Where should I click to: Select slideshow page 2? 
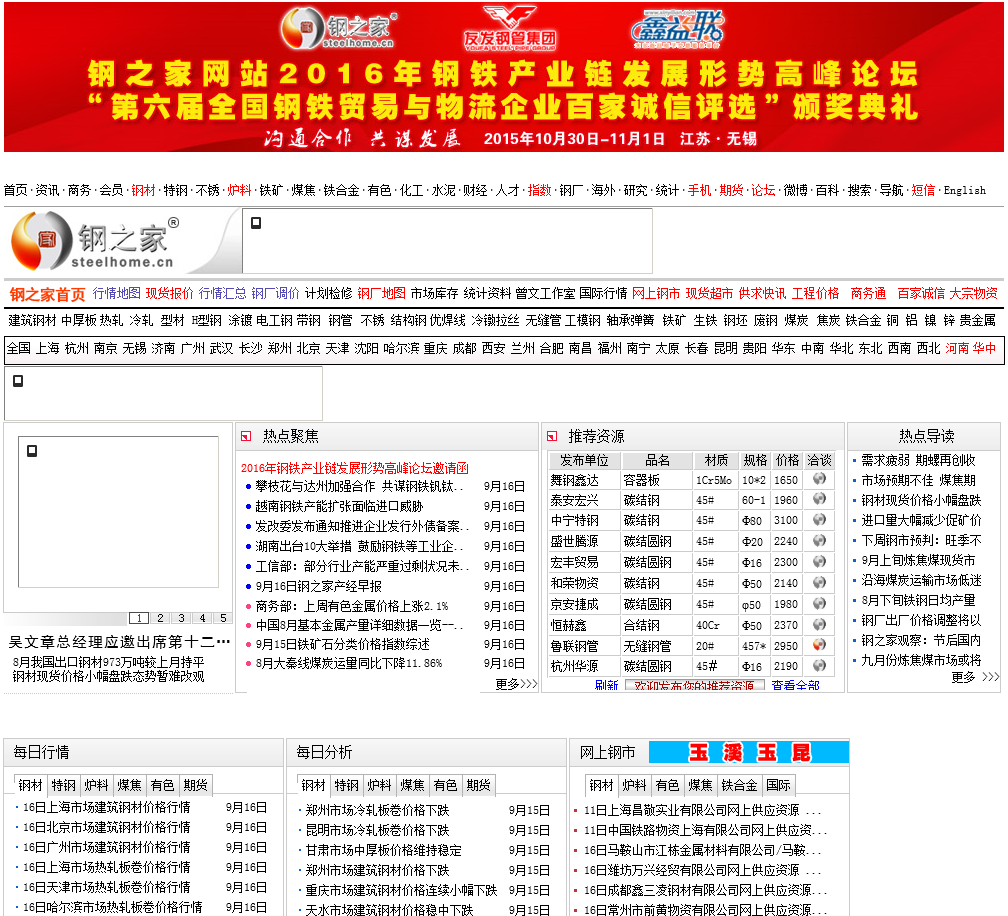[x=160, y=618]
